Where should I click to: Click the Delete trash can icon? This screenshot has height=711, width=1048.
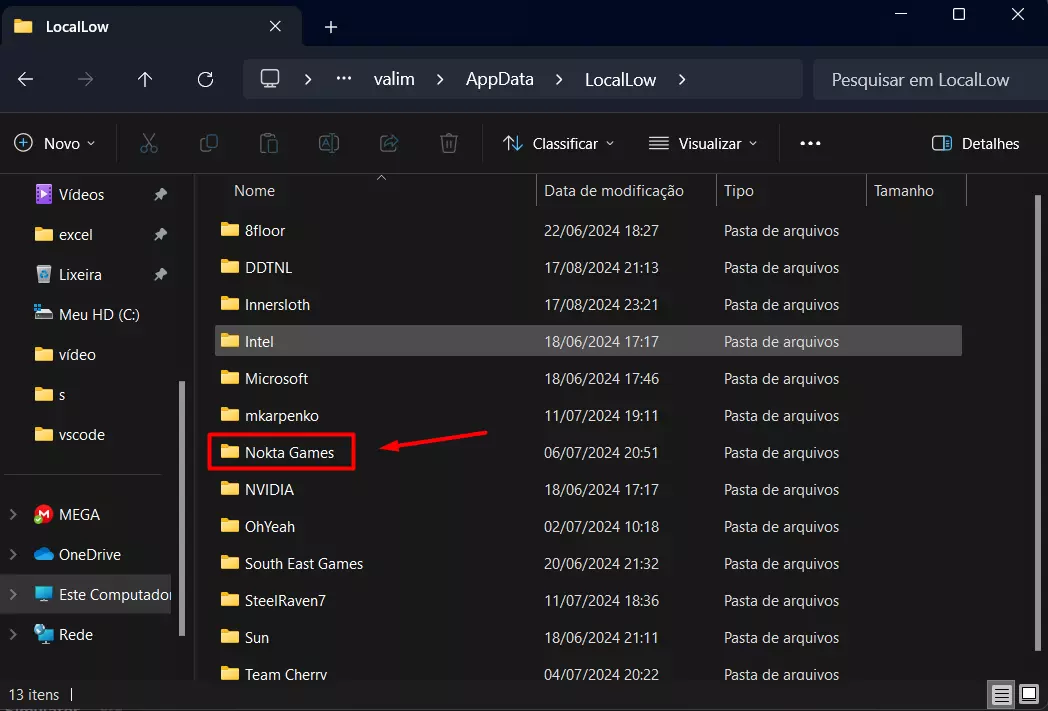(x=450, y=143)
